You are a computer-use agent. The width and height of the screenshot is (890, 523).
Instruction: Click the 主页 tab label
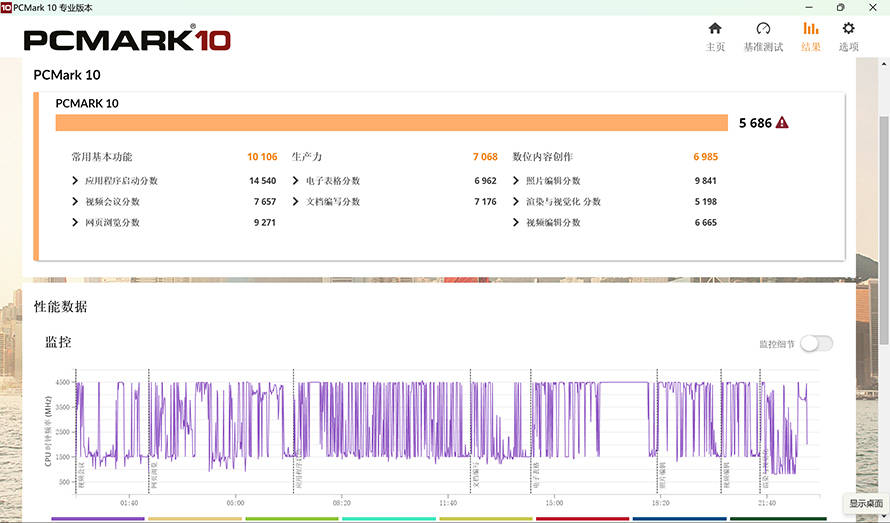(715, 47)
